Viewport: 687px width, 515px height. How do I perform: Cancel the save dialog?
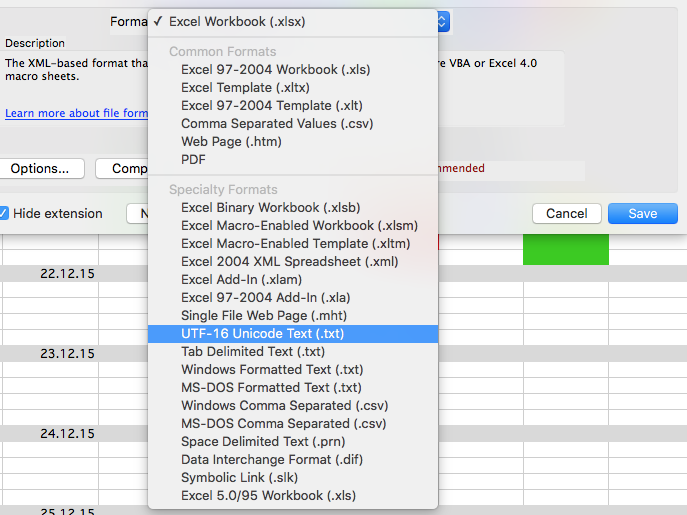click(x=567, y=213)
